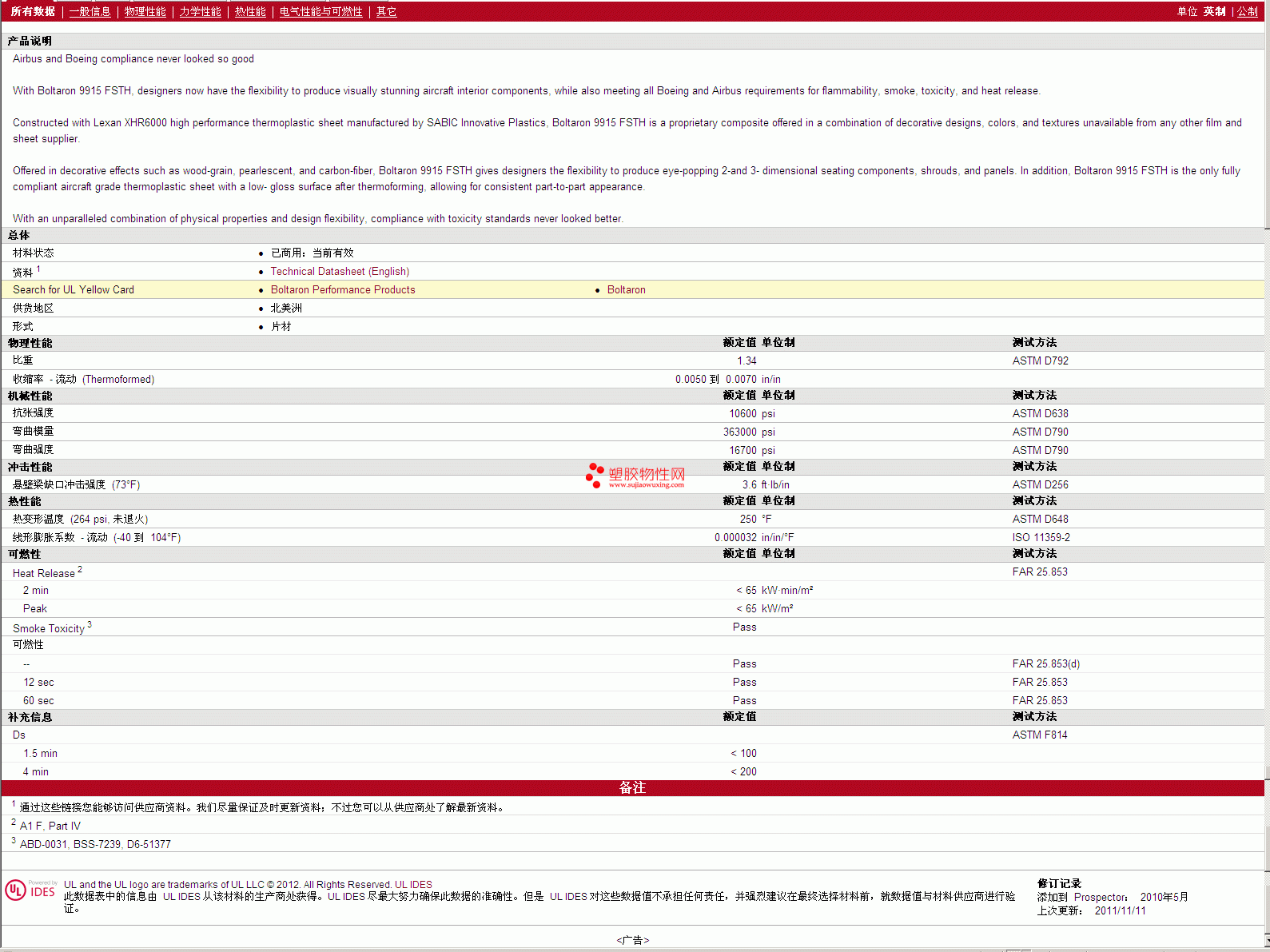Click footnote 1 next to 资料

38,269
